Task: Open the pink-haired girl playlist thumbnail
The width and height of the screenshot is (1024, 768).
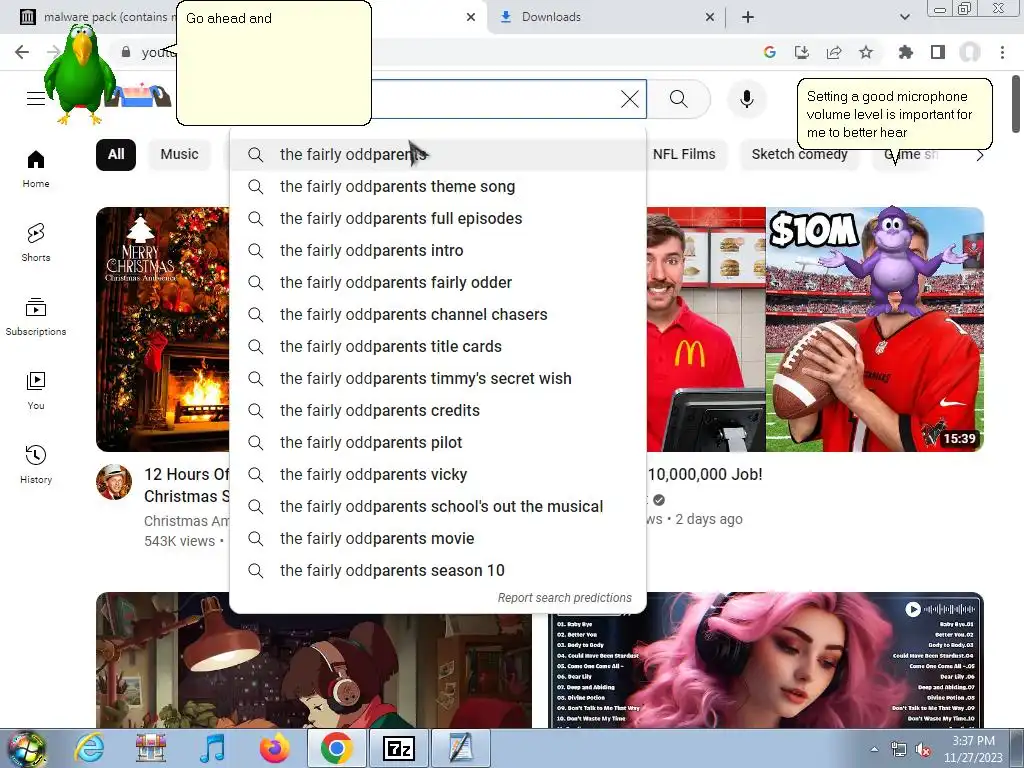Action: [x=766, y=660]
